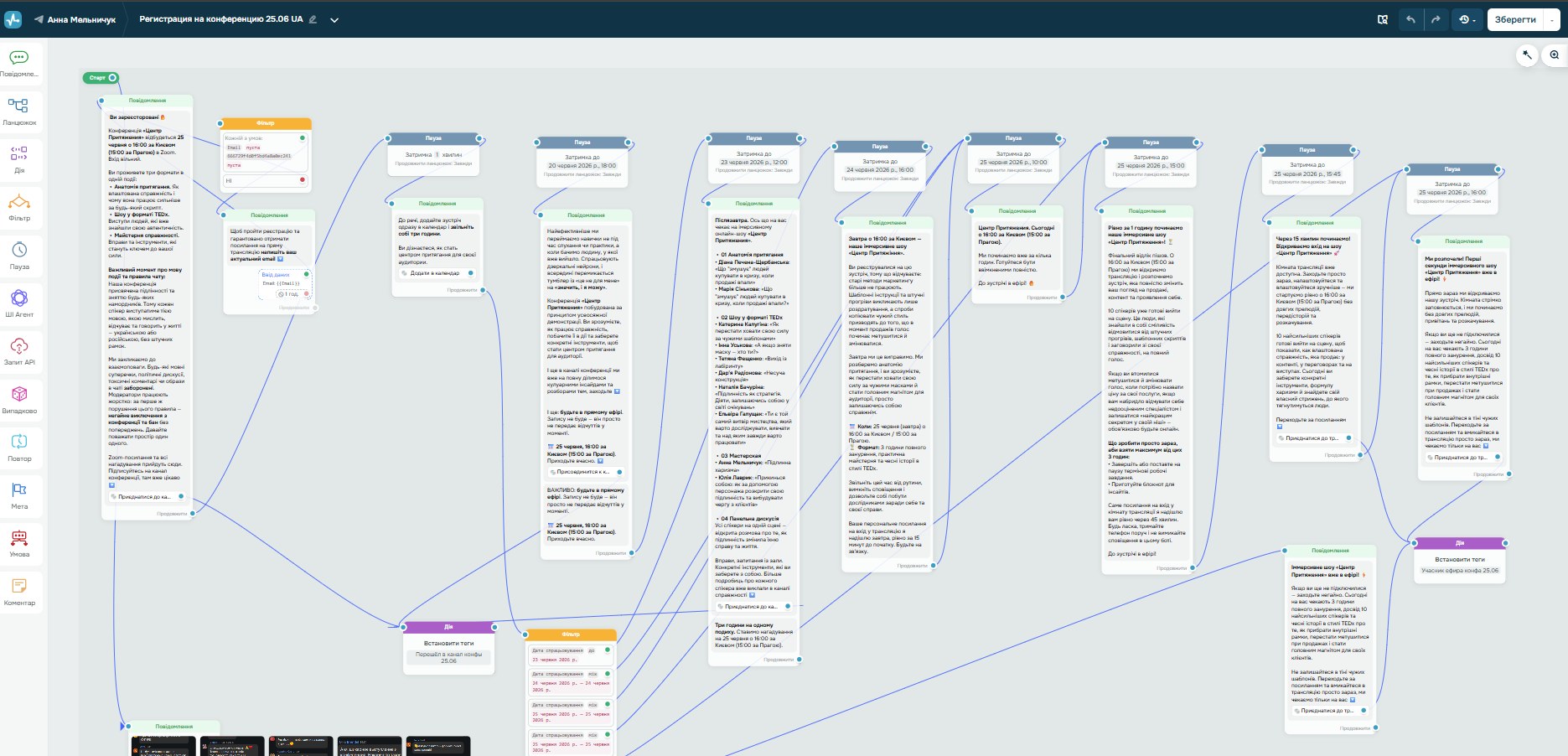Select the Ланцюжок sidebar tool
1568x756 pixels.
(19, 111)
